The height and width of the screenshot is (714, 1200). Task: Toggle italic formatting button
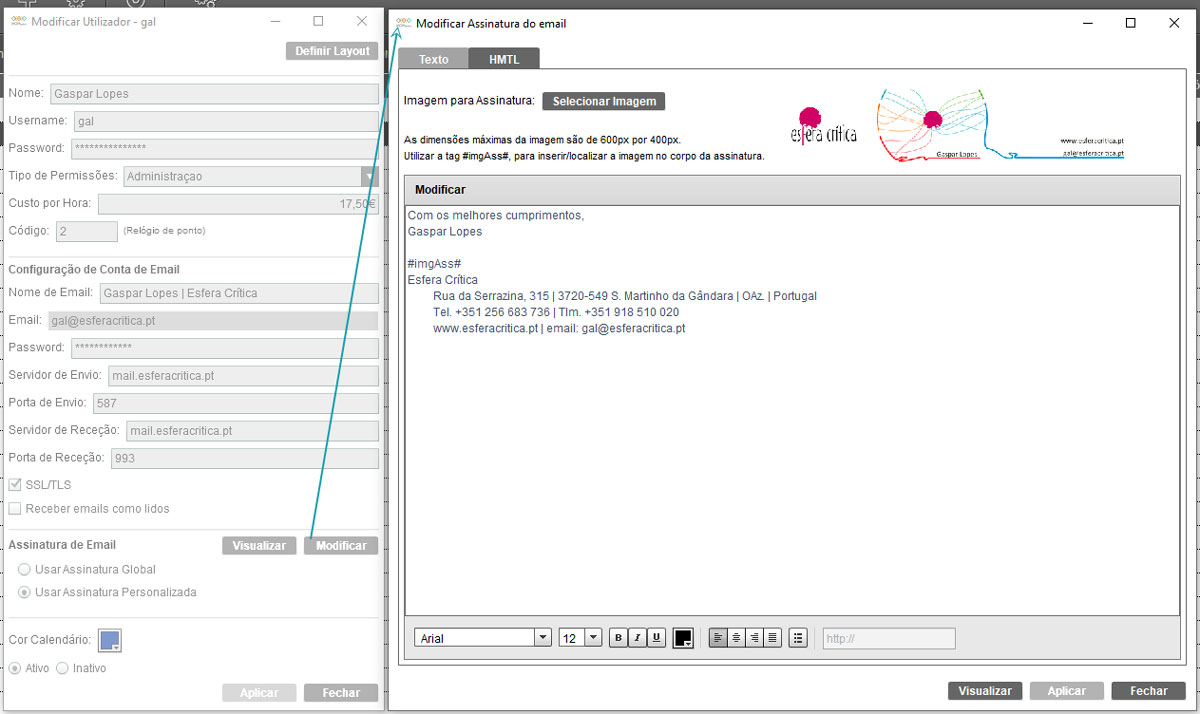click(x=637, y=638)
